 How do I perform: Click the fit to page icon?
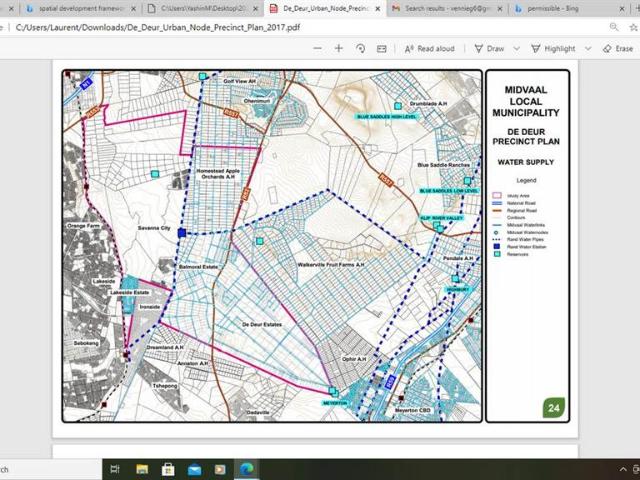pos(382,48)
